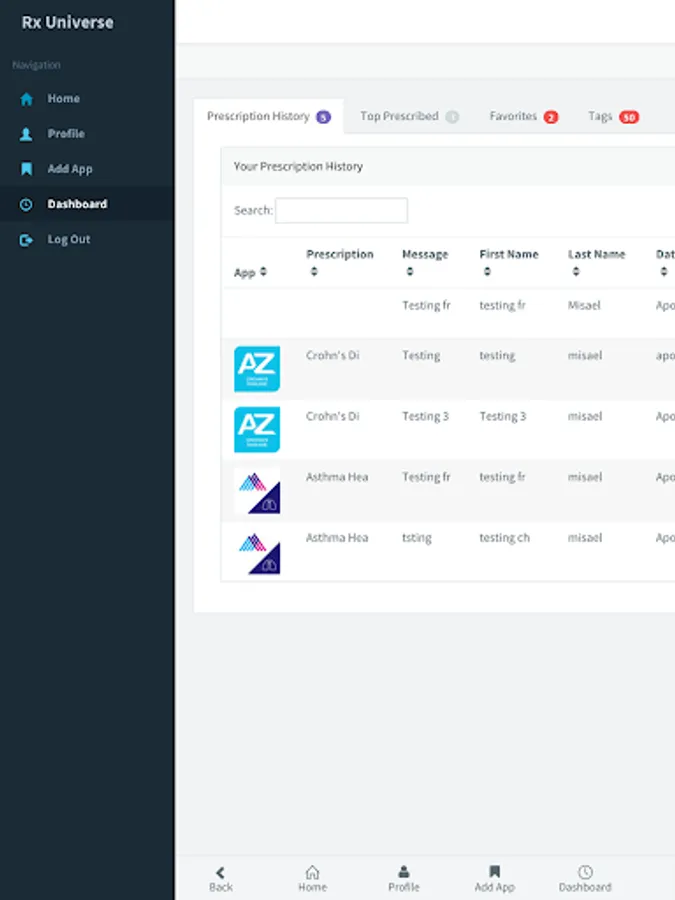The image size is (675, 900).
Task: Click the red badge on Favorites
Action: click(x=551, y=117)
